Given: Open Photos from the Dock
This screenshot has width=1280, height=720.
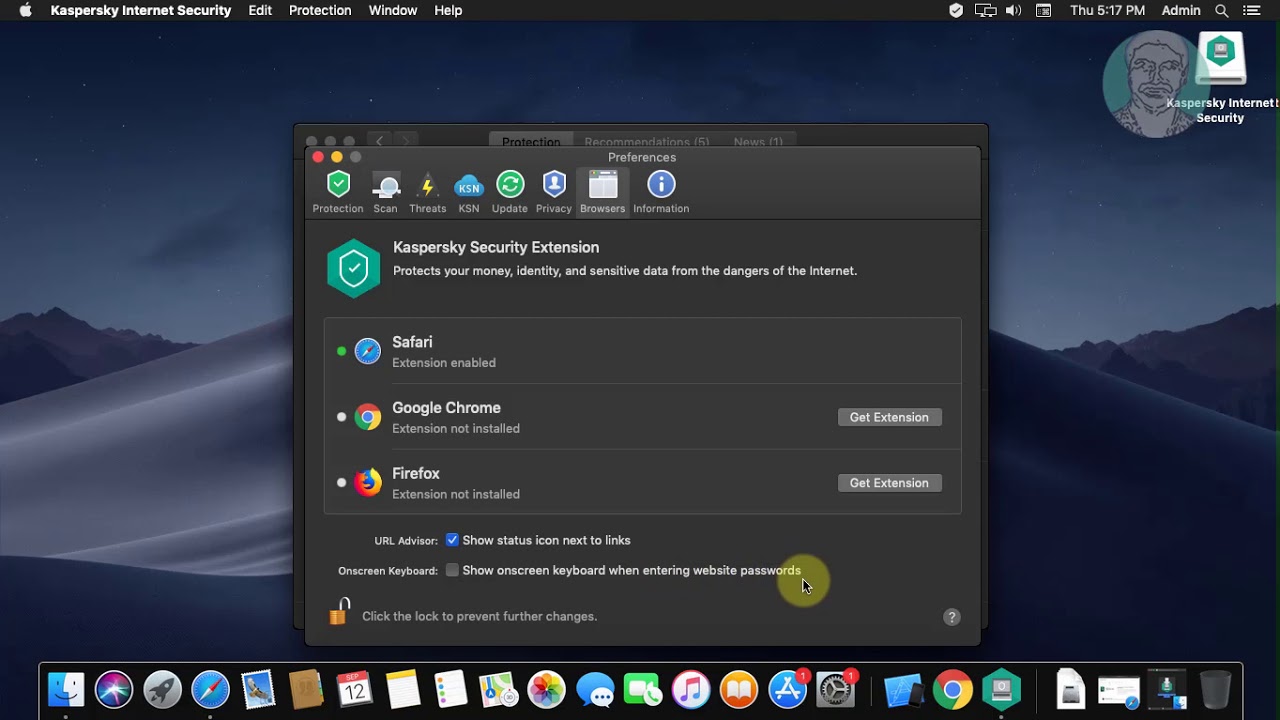Looking at the screenshot, I should [x=546, y=689].
